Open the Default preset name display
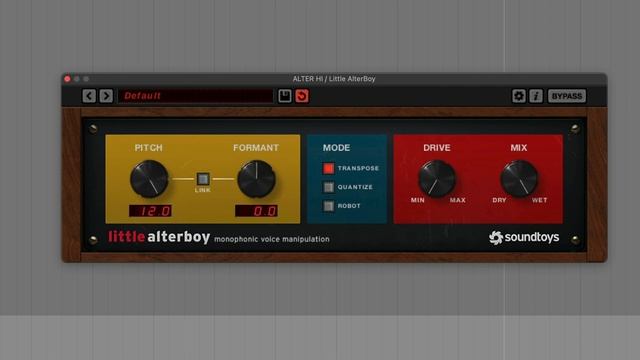 pyautogui.click(x=196, y=96)
